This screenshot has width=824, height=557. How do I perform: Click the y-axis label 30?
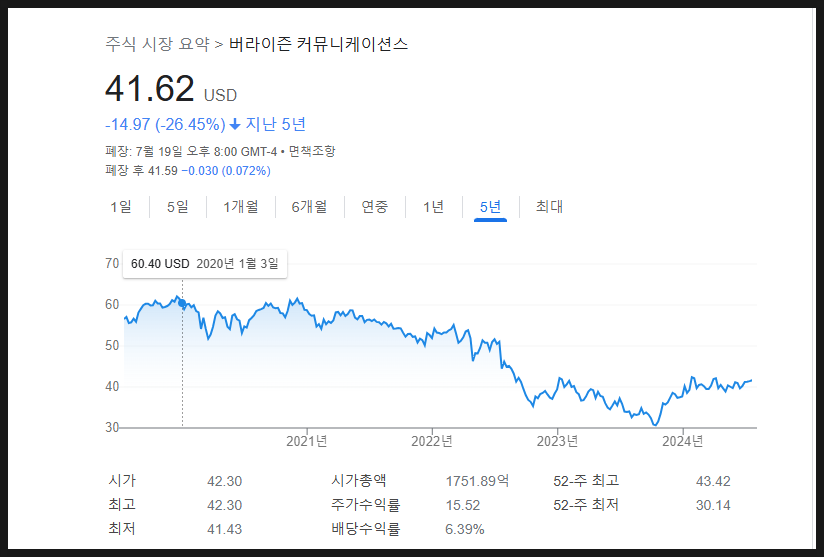(112, 427)
